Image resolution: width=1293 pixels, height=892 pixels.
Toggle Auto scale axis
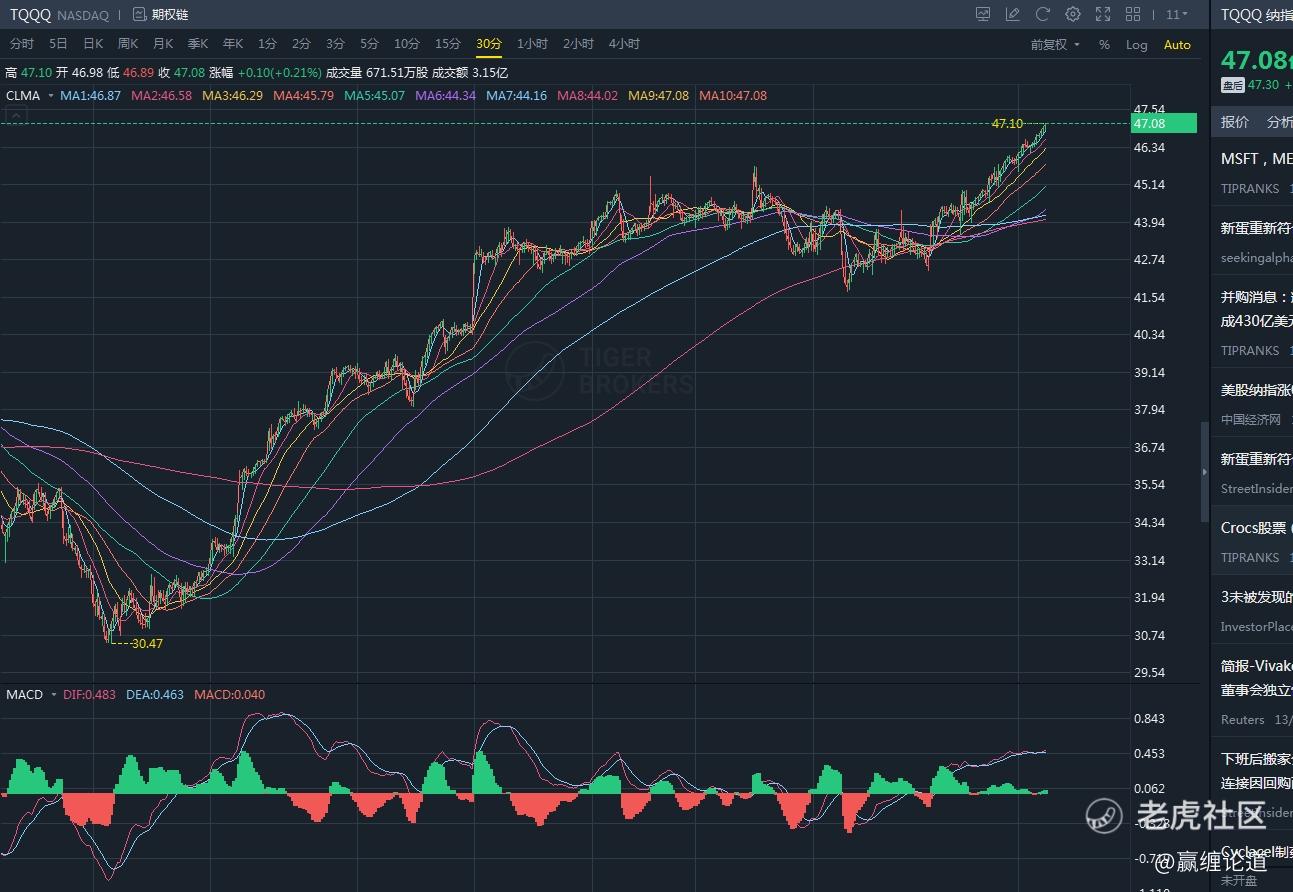click(x=1177, y=45)
